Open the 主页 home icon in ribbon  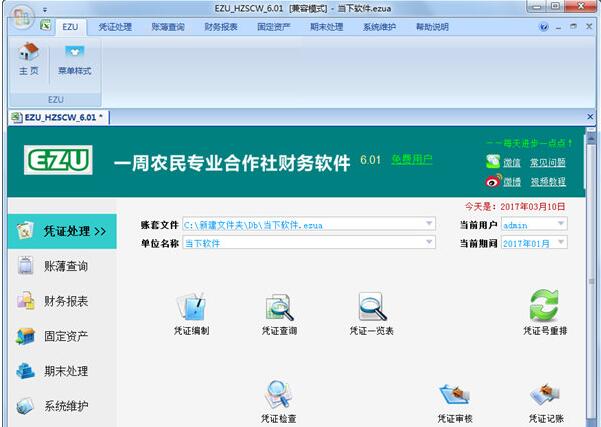point(29,59)
